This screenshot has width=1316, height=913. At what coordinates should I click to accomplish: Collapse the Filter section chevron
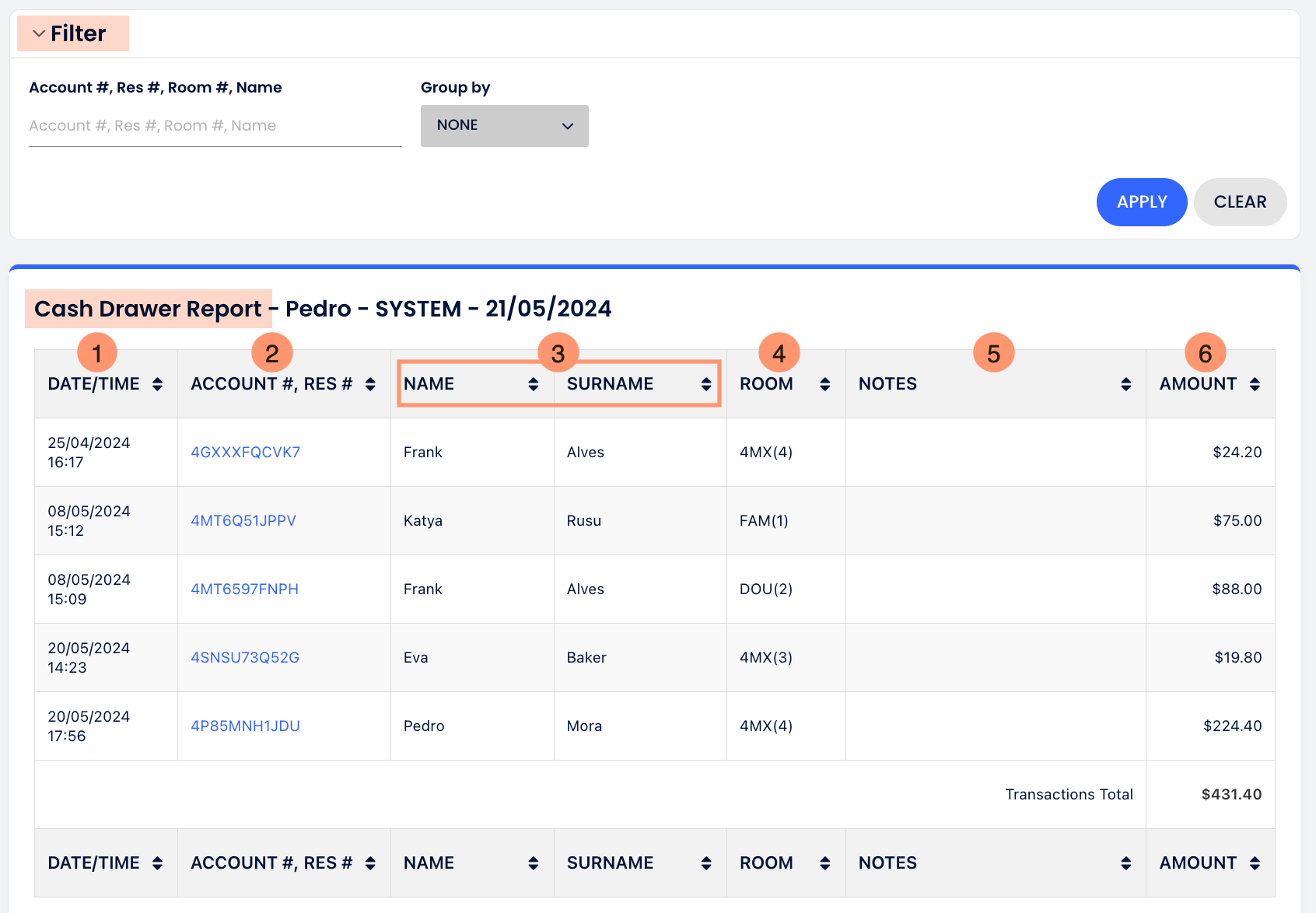click(x=39, y=34)
